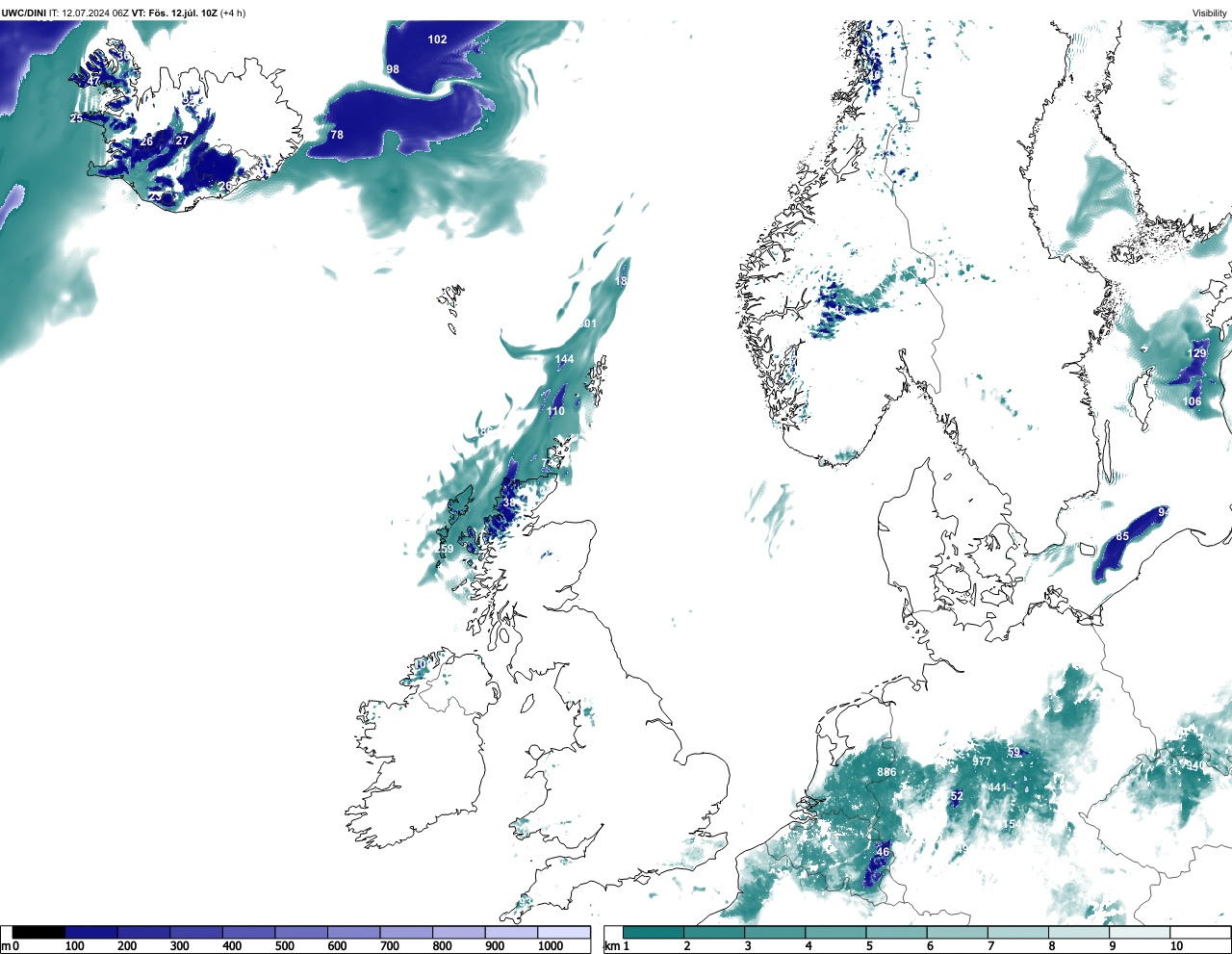Select the 5–6 km legend color segment
The width and height of the screenshot is (1232, 954).
(897, 932)
